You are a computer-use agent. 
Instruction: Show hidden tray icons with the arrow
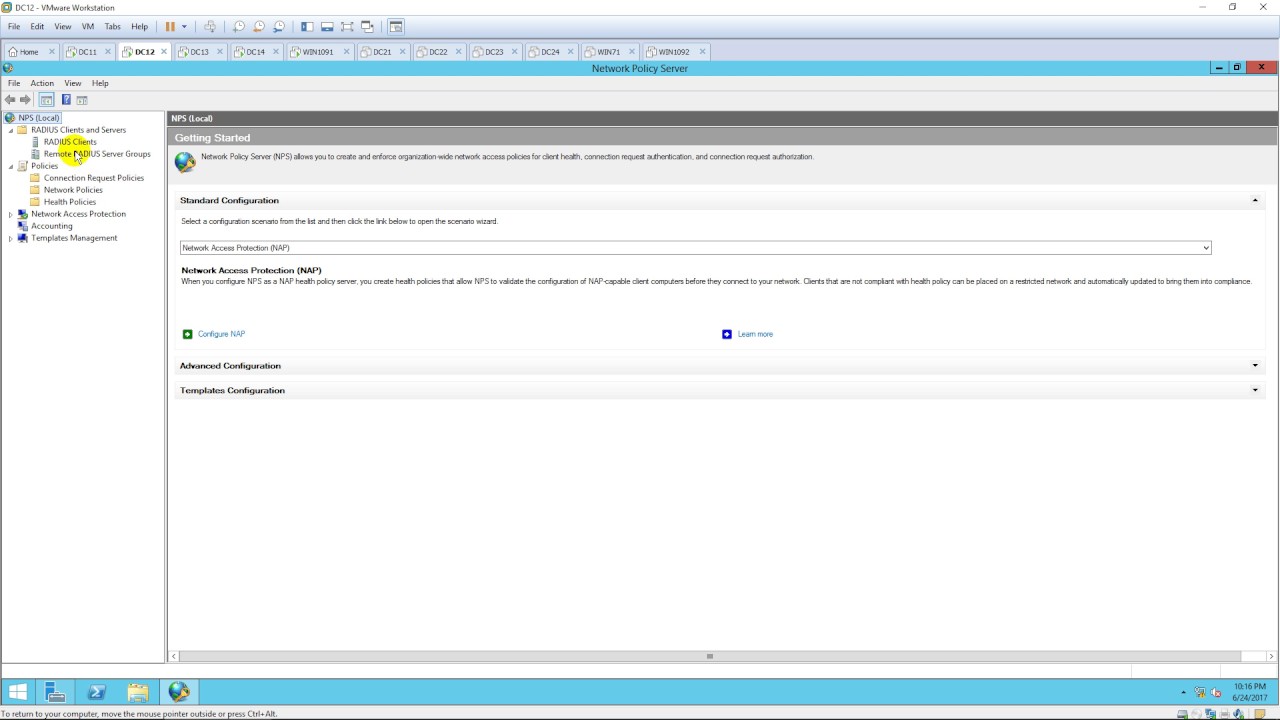pyautogui.click(x=1184, y=692)
